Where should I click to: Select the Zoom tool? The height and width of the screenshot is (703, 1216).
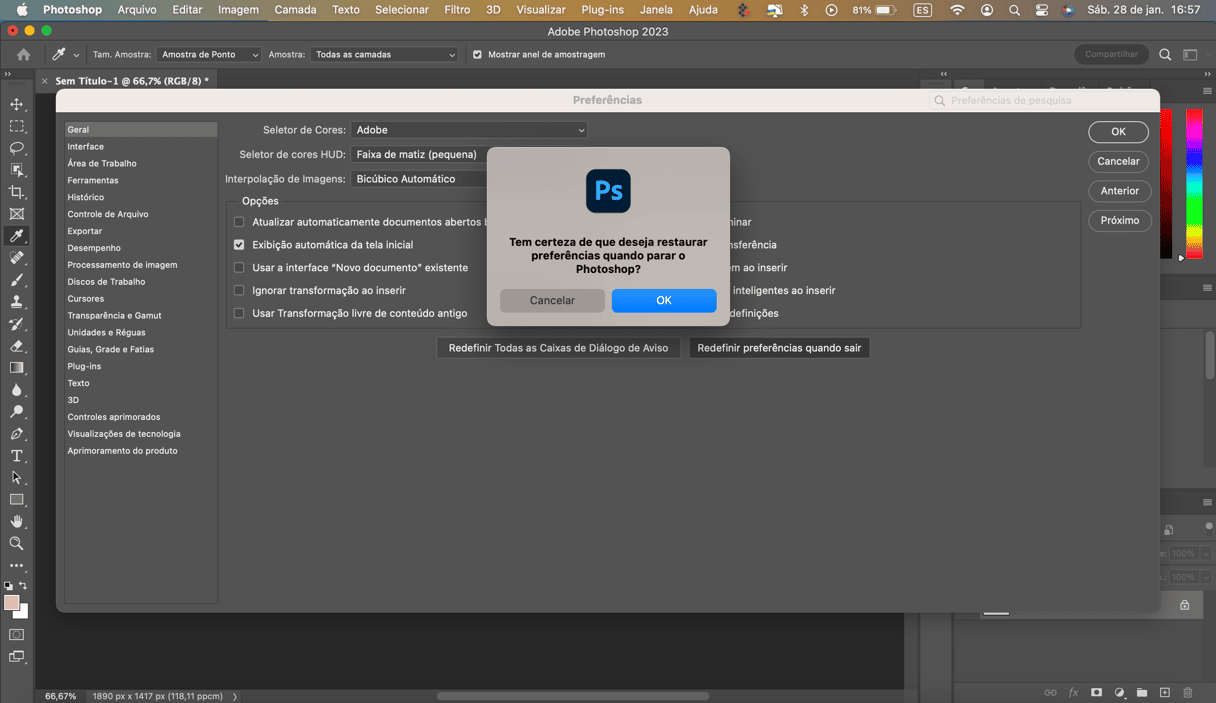point(17,544)
